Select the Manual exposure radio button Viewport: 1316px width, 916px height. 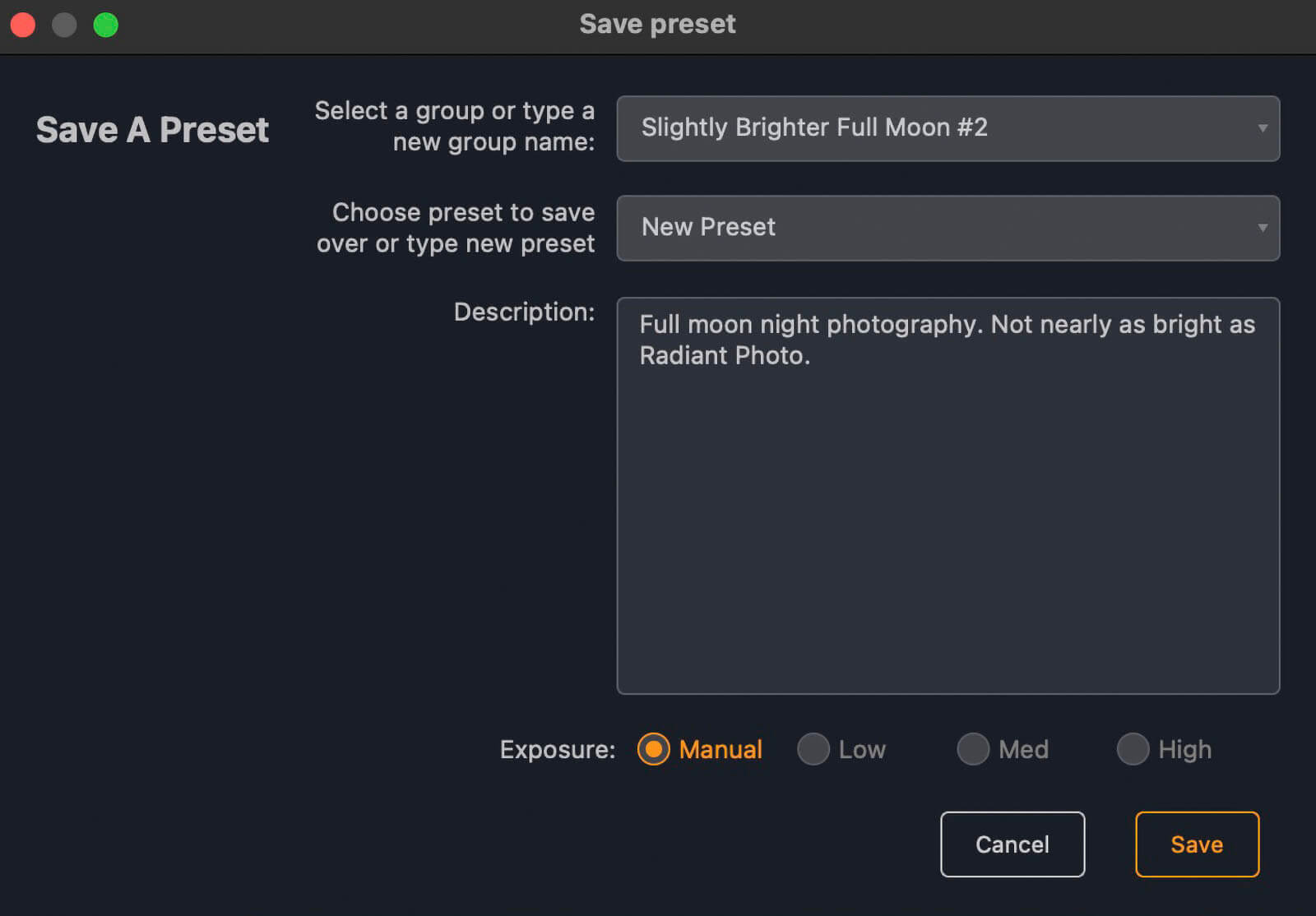[x=654, y=749]
